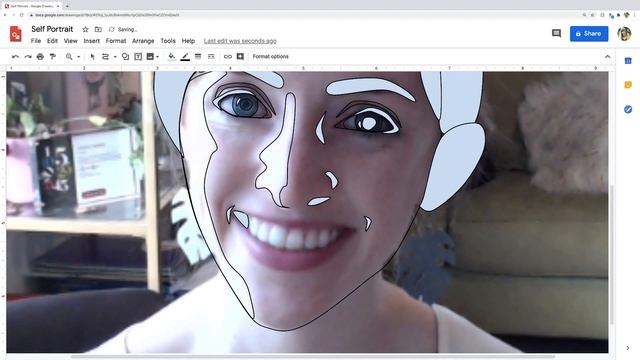The image size is (640, 360).
Task: Open the Google Drawings home logo
Action: point(16,33)
